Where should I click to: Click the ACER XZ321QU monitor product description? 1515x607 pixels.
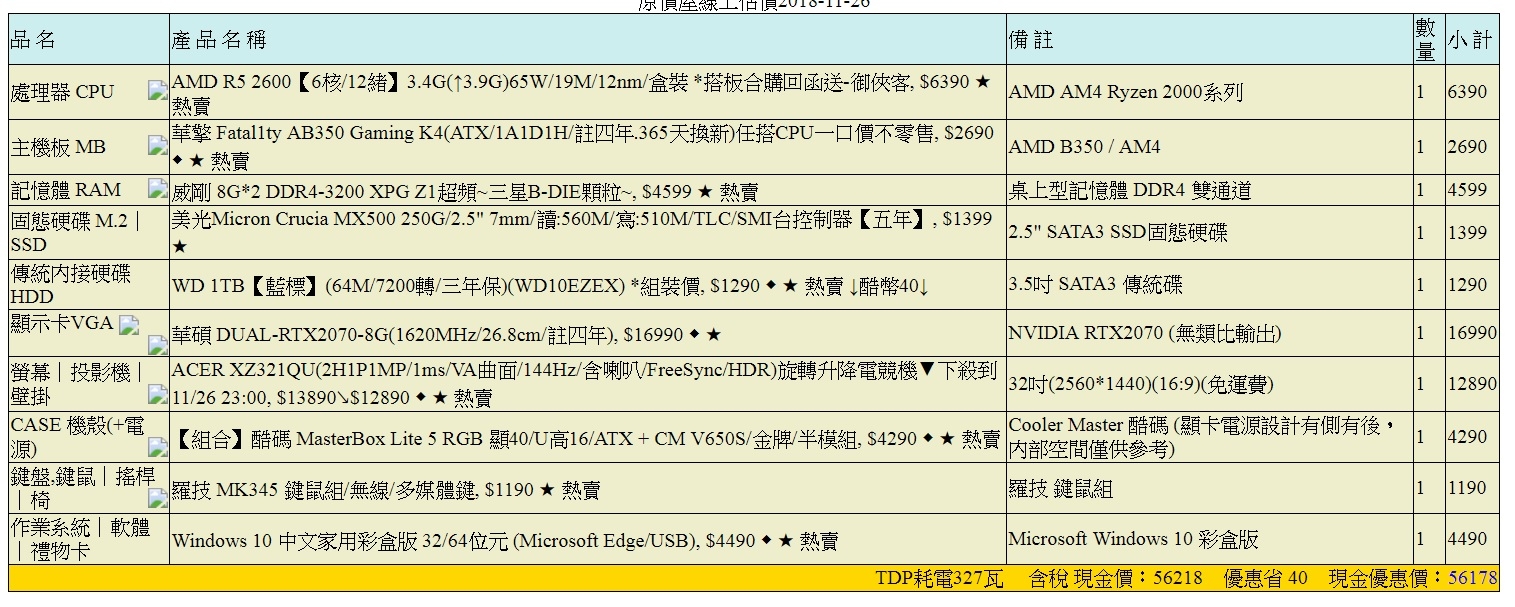coord(585,384)
